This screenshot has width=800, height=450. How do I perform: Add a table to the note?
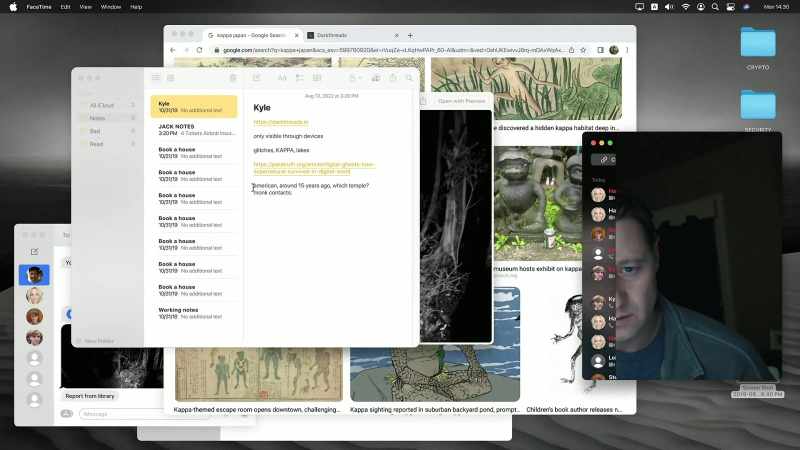[x=317, y=78]
